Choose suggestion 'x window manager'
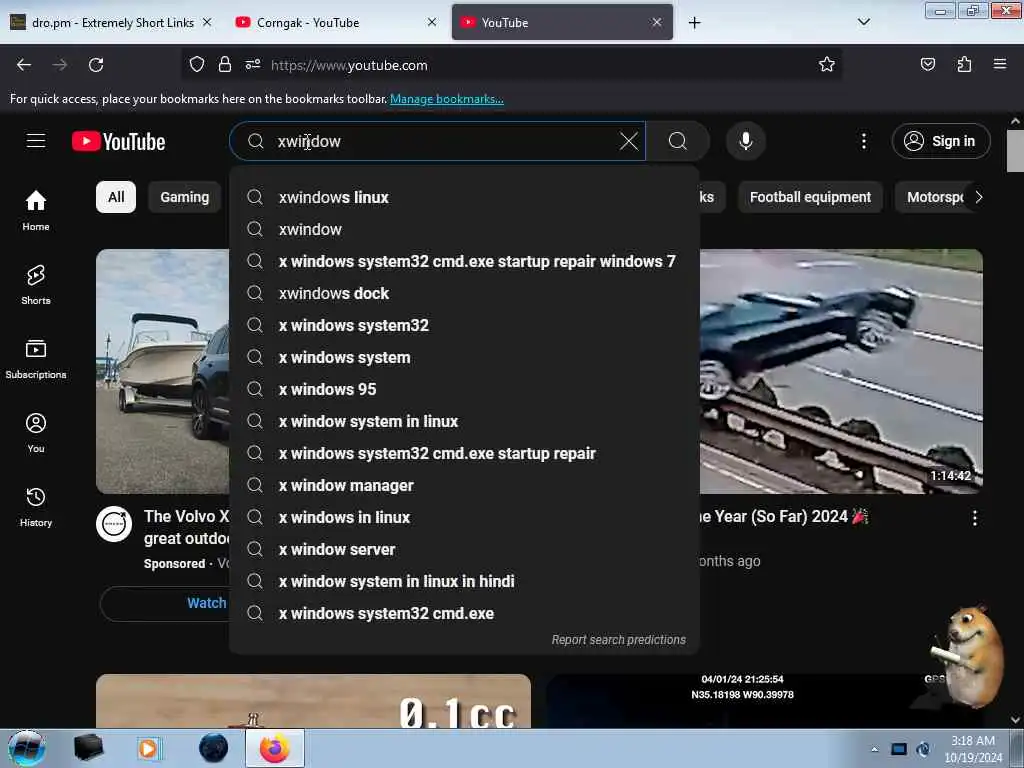 click(464, 485)
